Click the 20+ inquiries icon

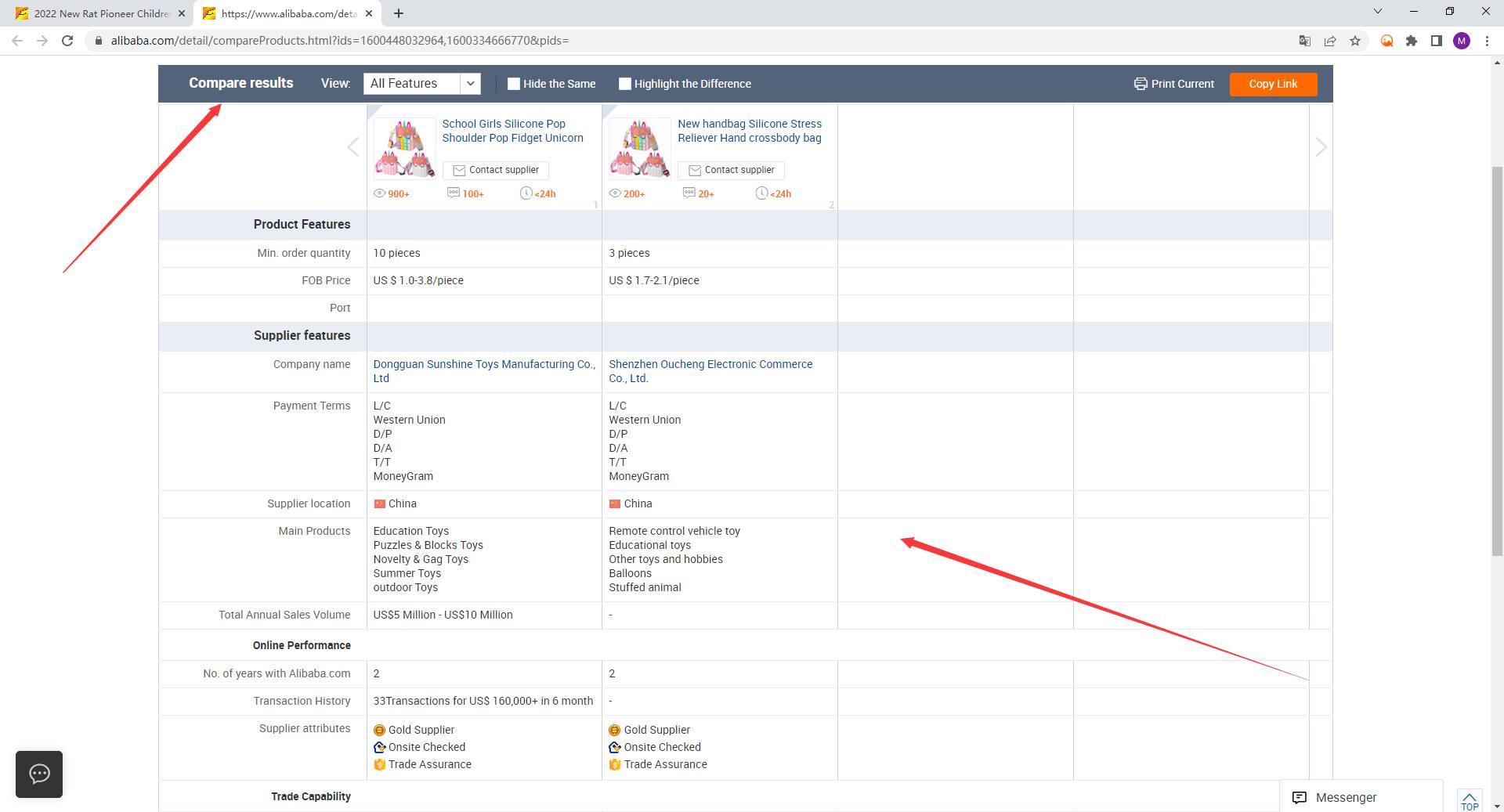689,193
